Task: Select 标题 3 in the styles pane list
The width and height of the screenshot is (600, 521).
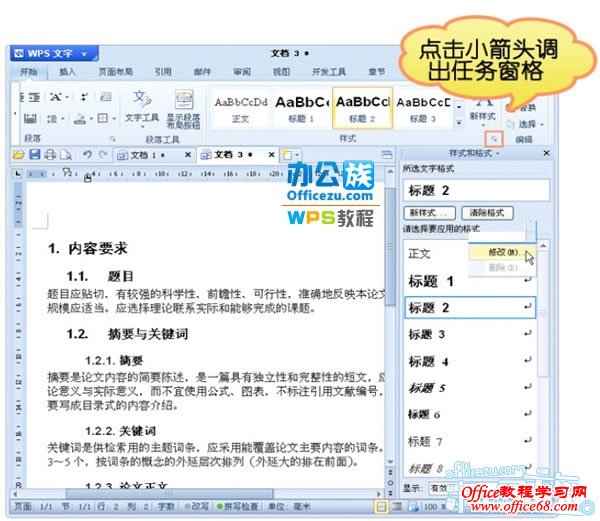Action: (x=470, y=334)
